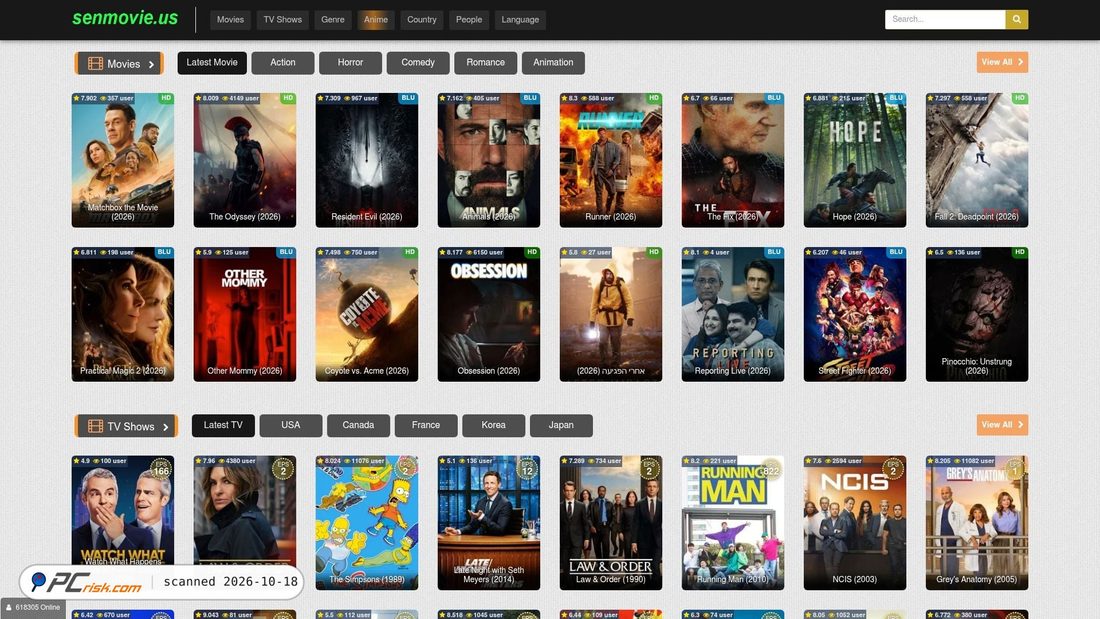Select the Animation movie tab
Viewport: 1100px width, 619px height.
click(553, 62)
